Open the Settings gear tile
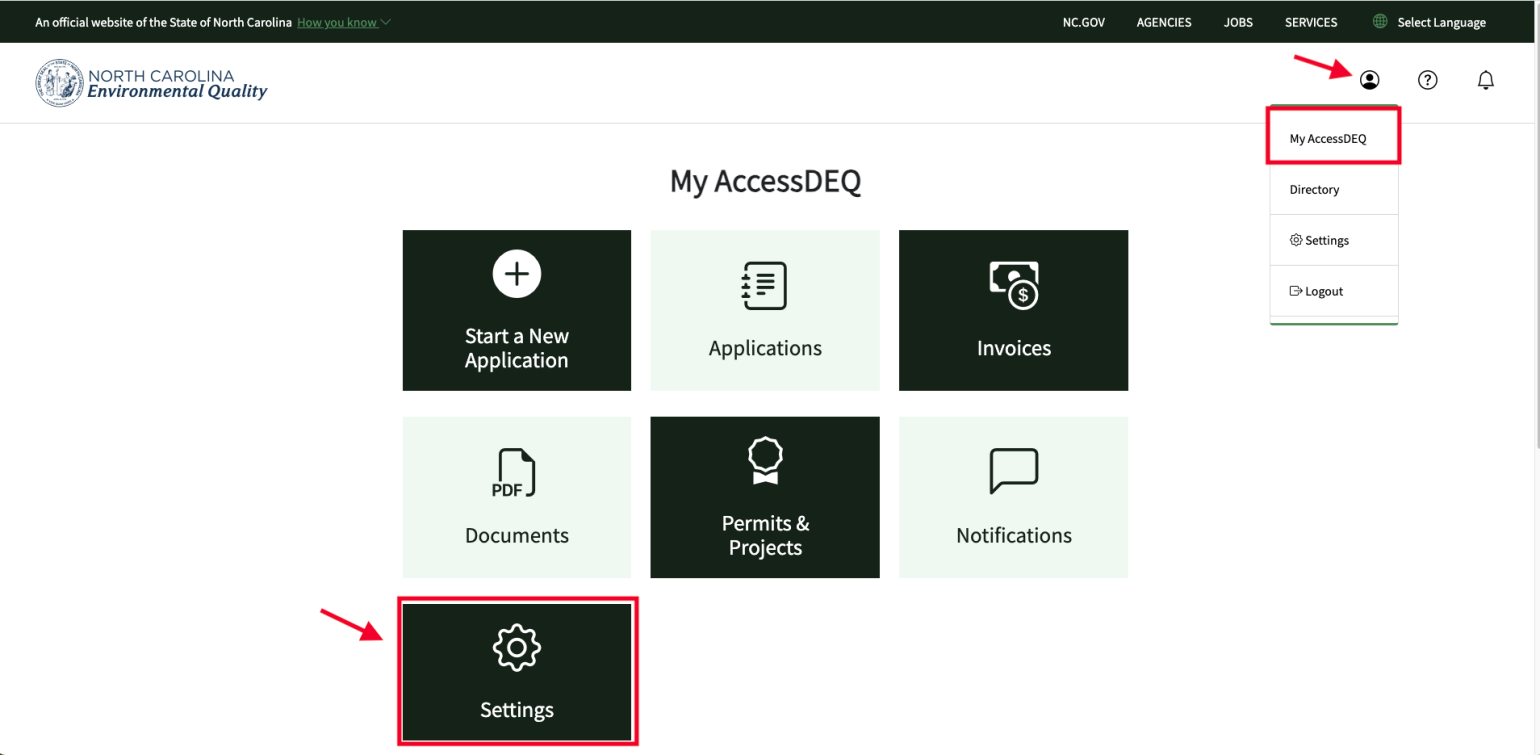Screen dimensions: 1540x755 (x=517, y=671)
